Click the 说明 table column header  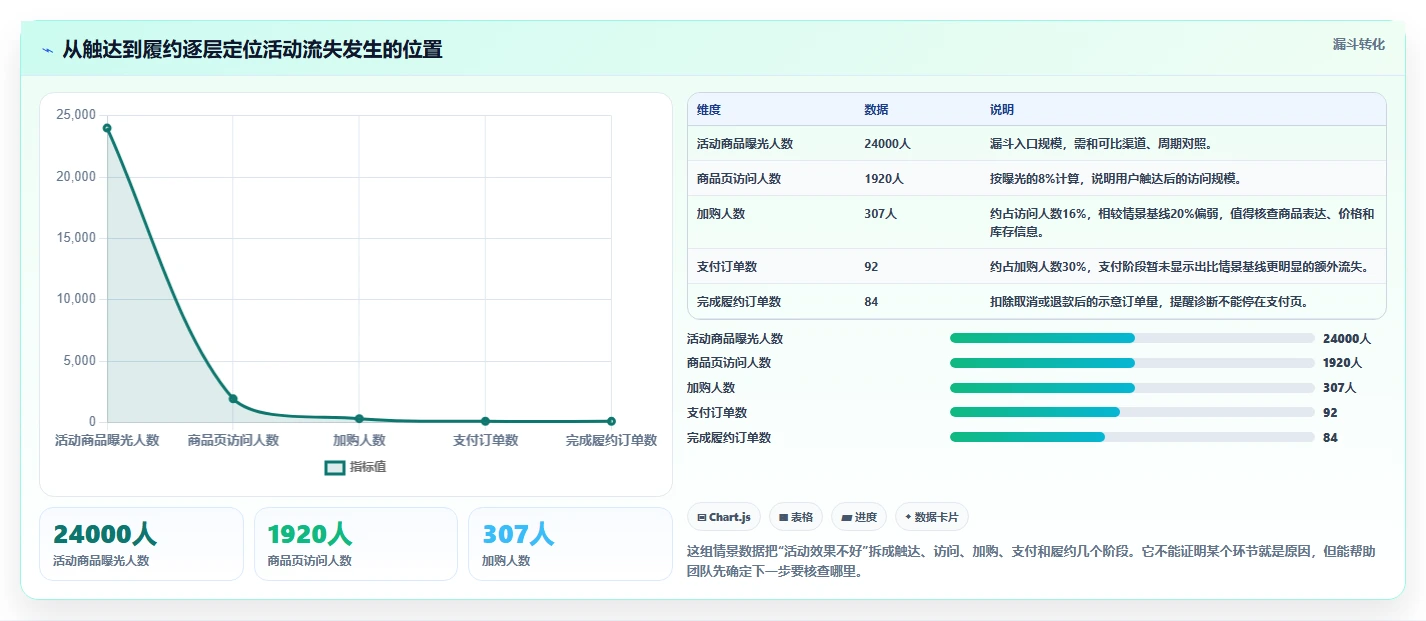tap(1002, 110)
